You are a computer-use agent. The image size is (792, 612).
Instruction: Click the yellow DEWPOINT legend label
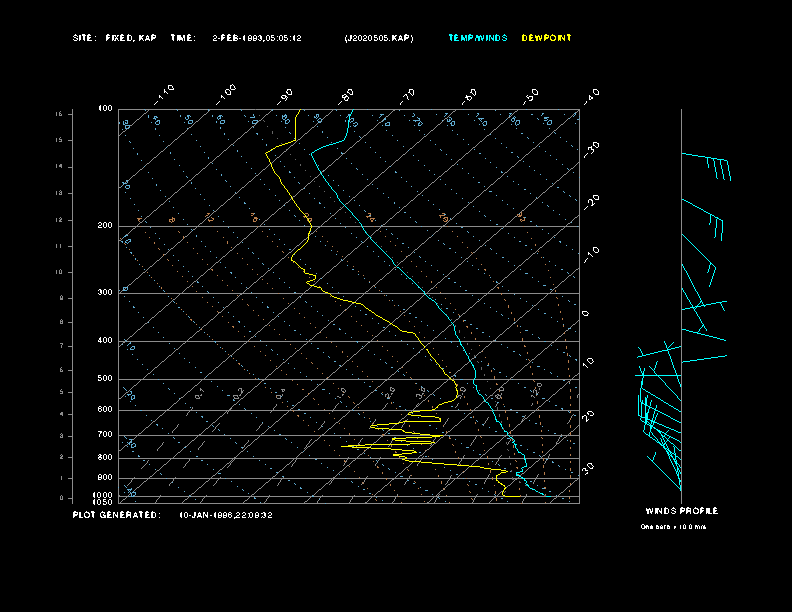[547, 38]
